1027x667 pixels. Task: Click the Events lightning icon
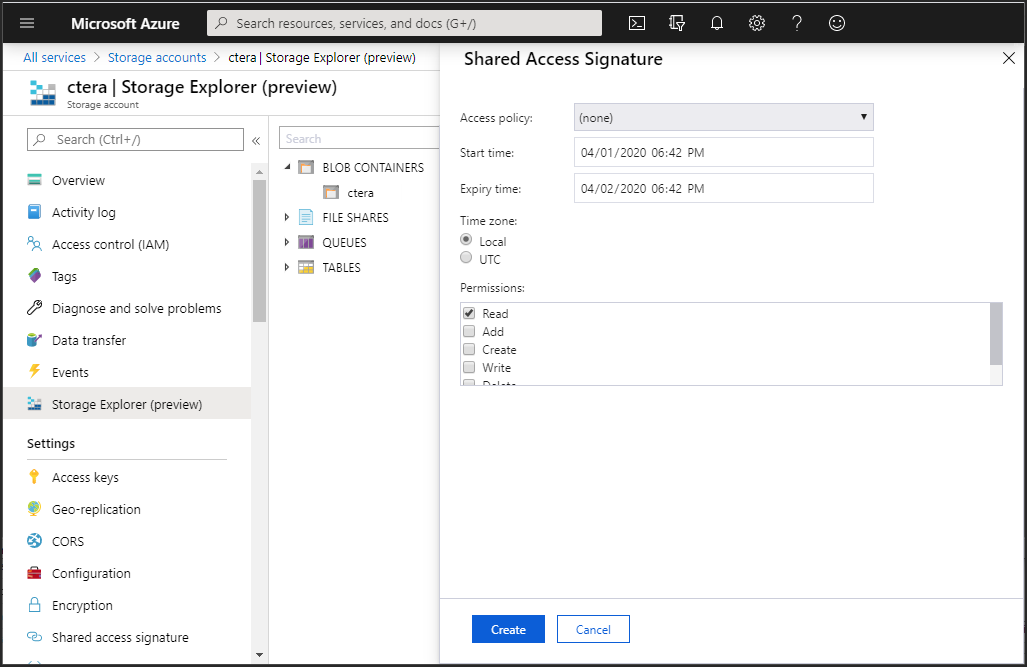tap(35, 372)
